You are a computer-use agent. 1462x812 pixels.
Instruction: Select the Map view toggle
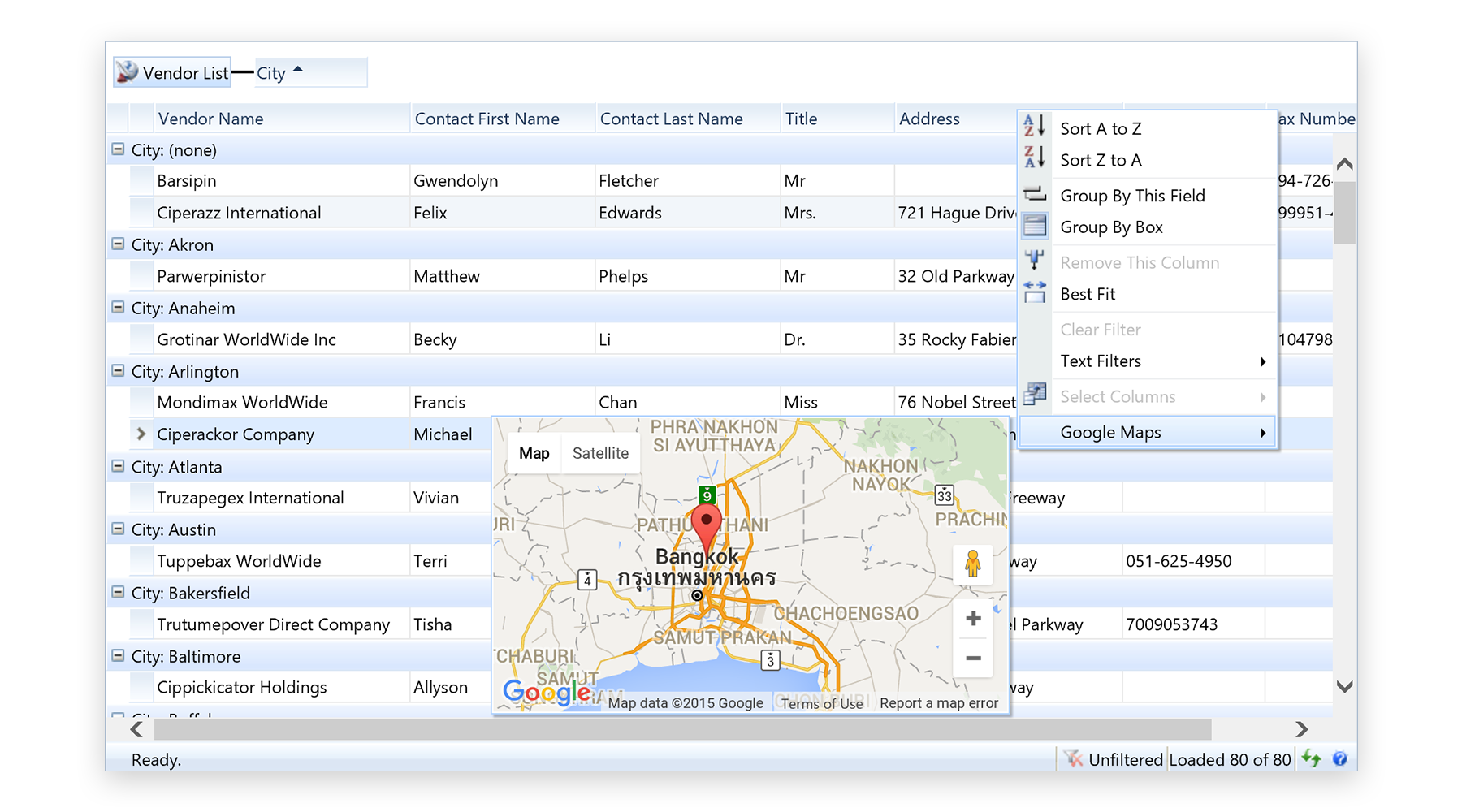[534, 453]
